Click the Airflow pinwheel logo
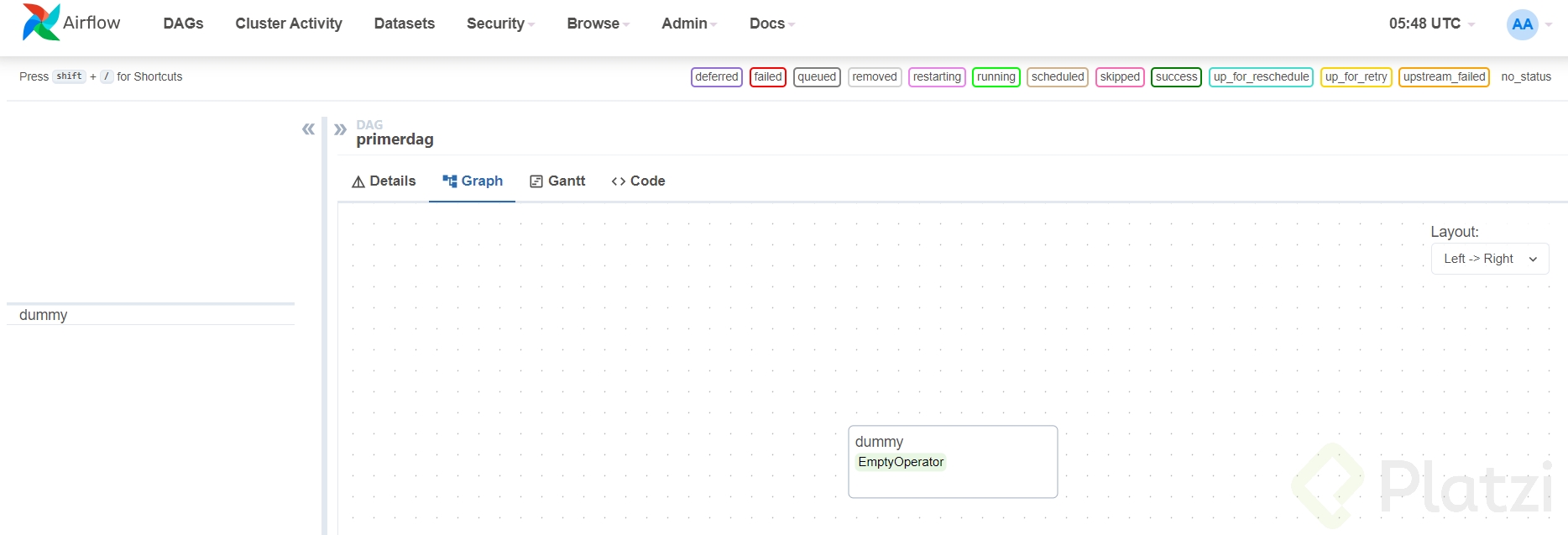This screenshot has width=1568, height=535. point(40,23)
